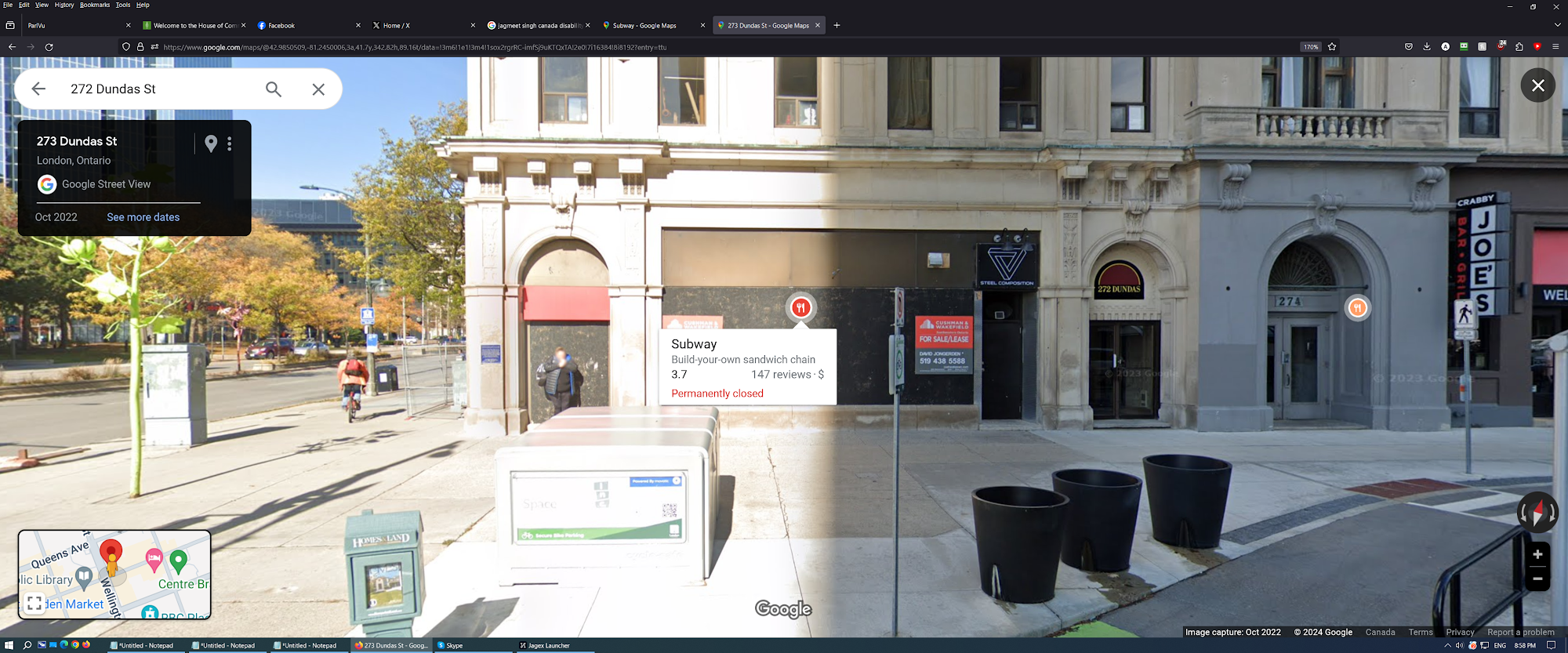Open the Terms footer link
The width and height of the screenshot is (1568, 653).
[1420, 633]
